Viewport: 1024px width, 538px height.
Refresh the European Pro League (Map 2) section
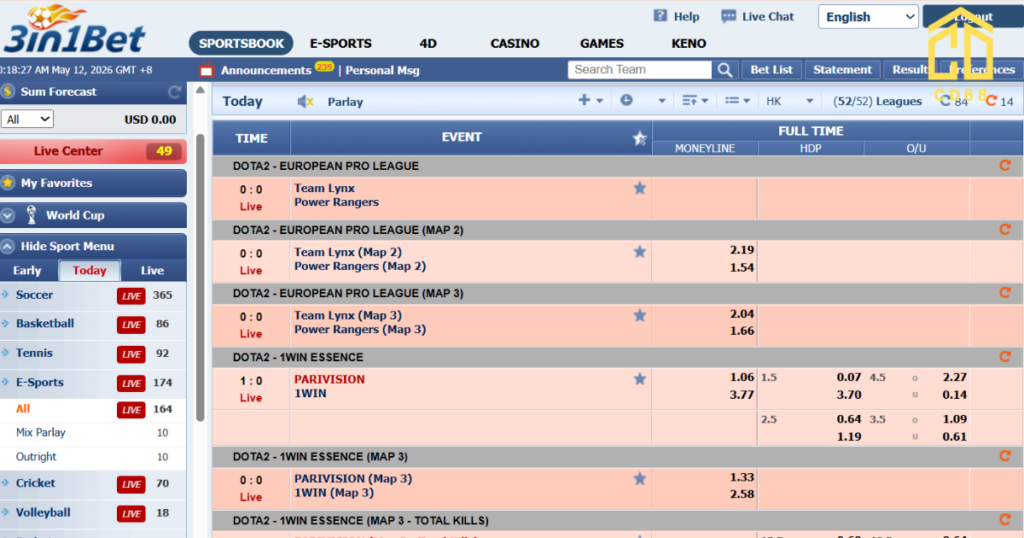[x=1005, y=230]
